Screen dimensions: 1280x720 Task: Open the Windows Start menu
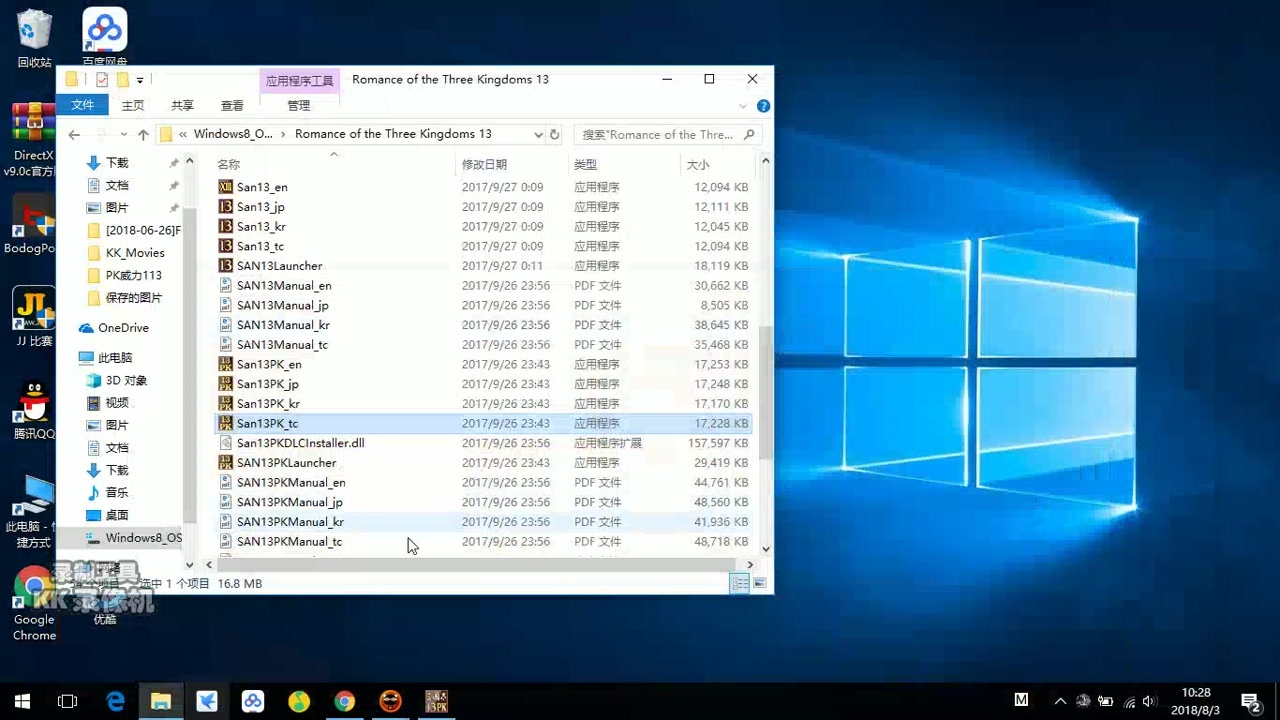22,701
